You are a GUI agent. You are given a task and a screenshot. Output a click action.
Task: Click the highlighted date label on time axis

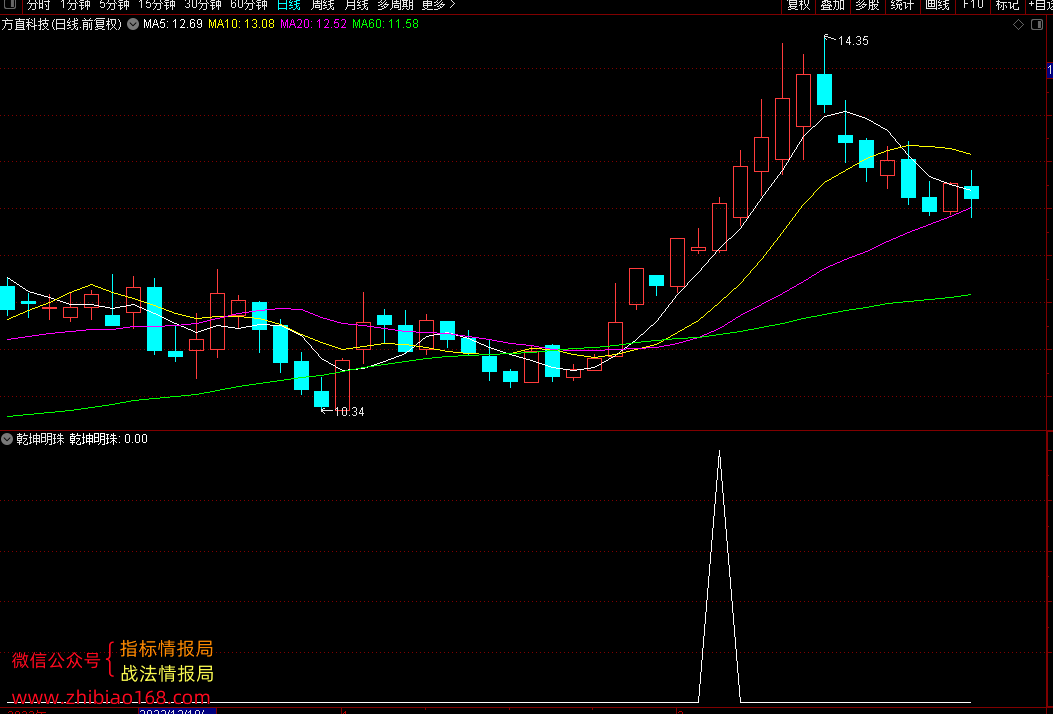[177, 711]
